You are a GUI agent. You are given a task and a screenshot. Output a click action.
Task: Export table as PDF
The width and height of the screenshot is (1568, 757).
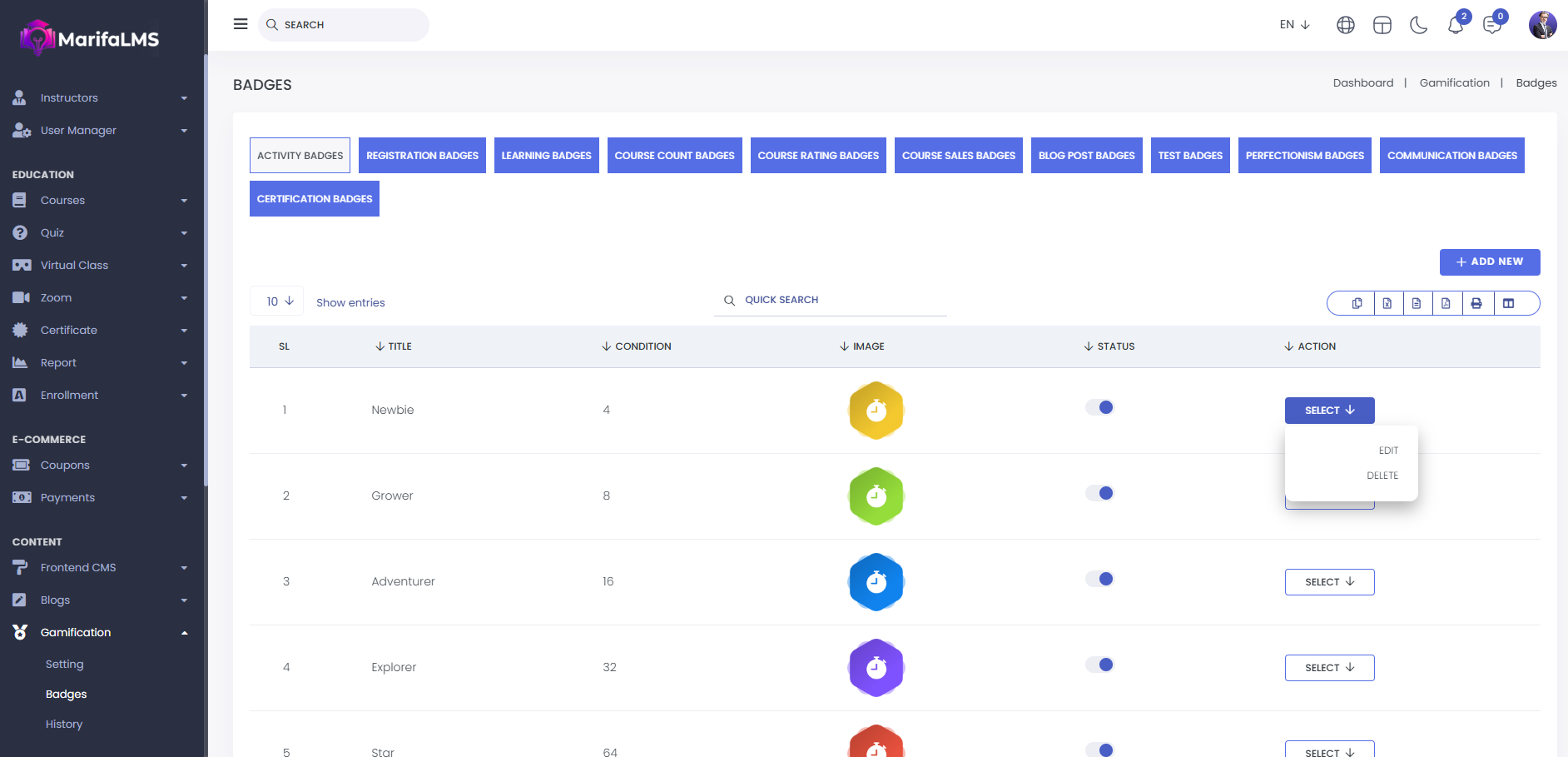[1446, 303]
